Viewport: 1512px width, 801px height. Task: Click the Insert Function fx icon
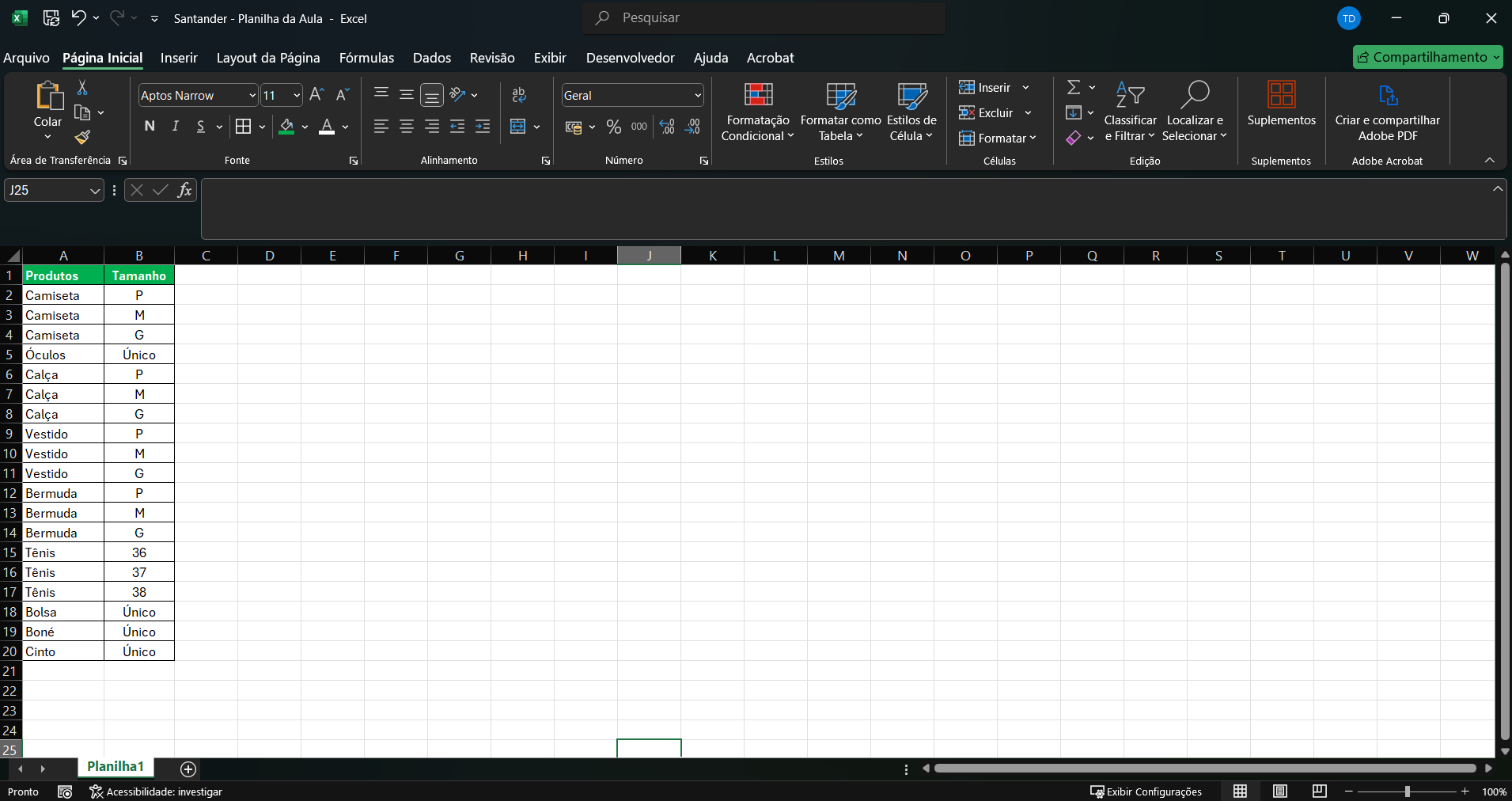point(184,190)
